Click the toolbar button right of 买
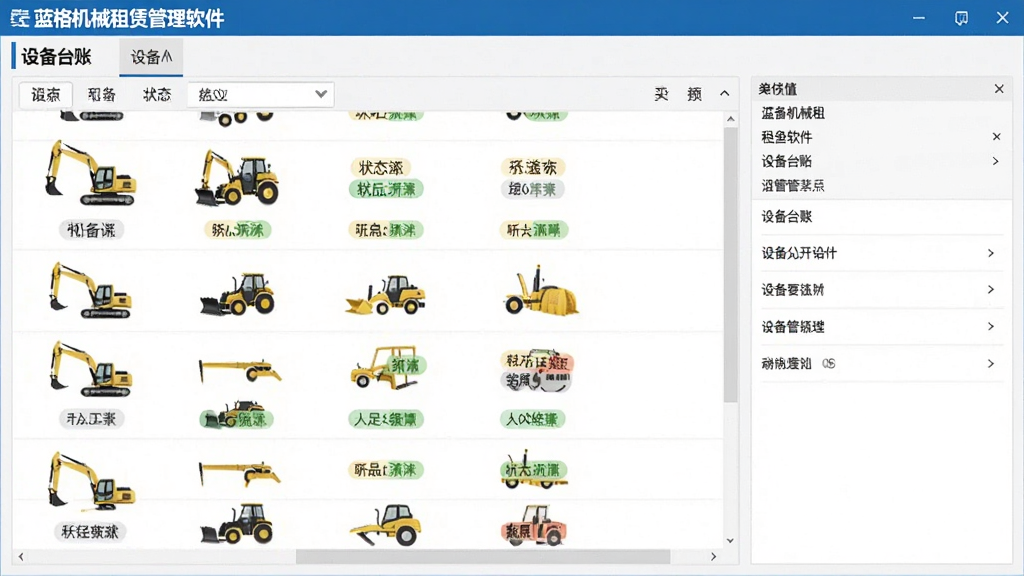Viewport: 1024px width, 576px height. pos(694,95)
